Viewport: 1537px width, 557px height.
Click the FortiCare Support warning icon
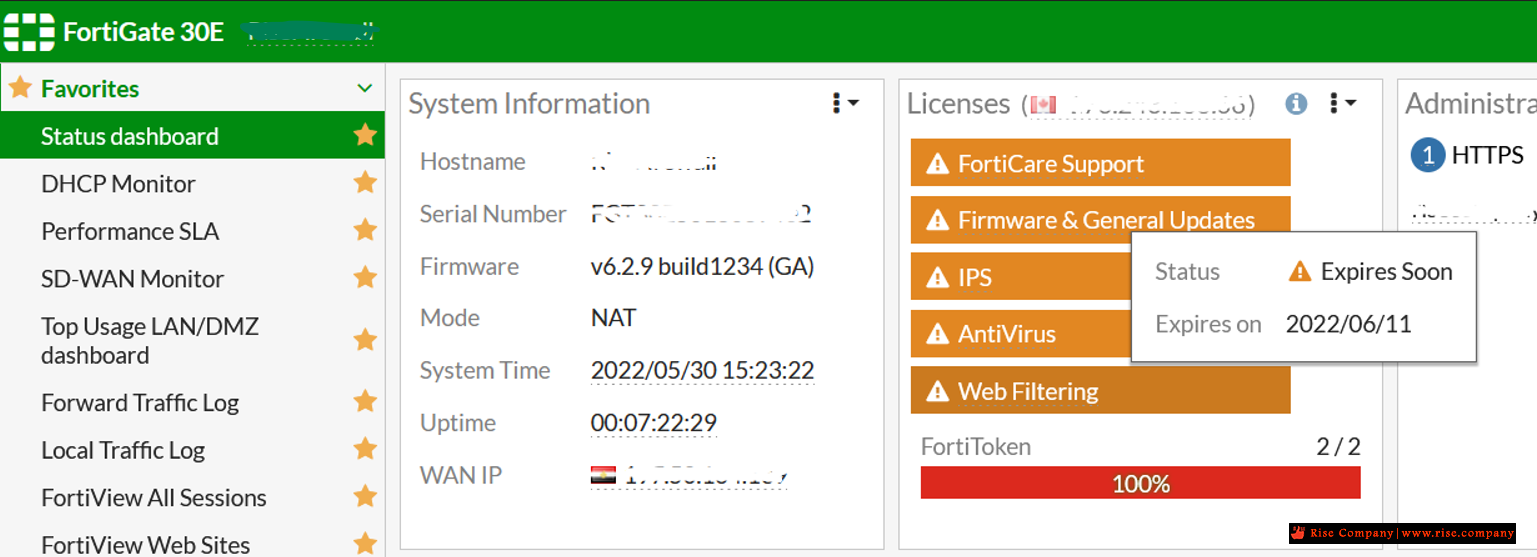(x=937, y=164)
